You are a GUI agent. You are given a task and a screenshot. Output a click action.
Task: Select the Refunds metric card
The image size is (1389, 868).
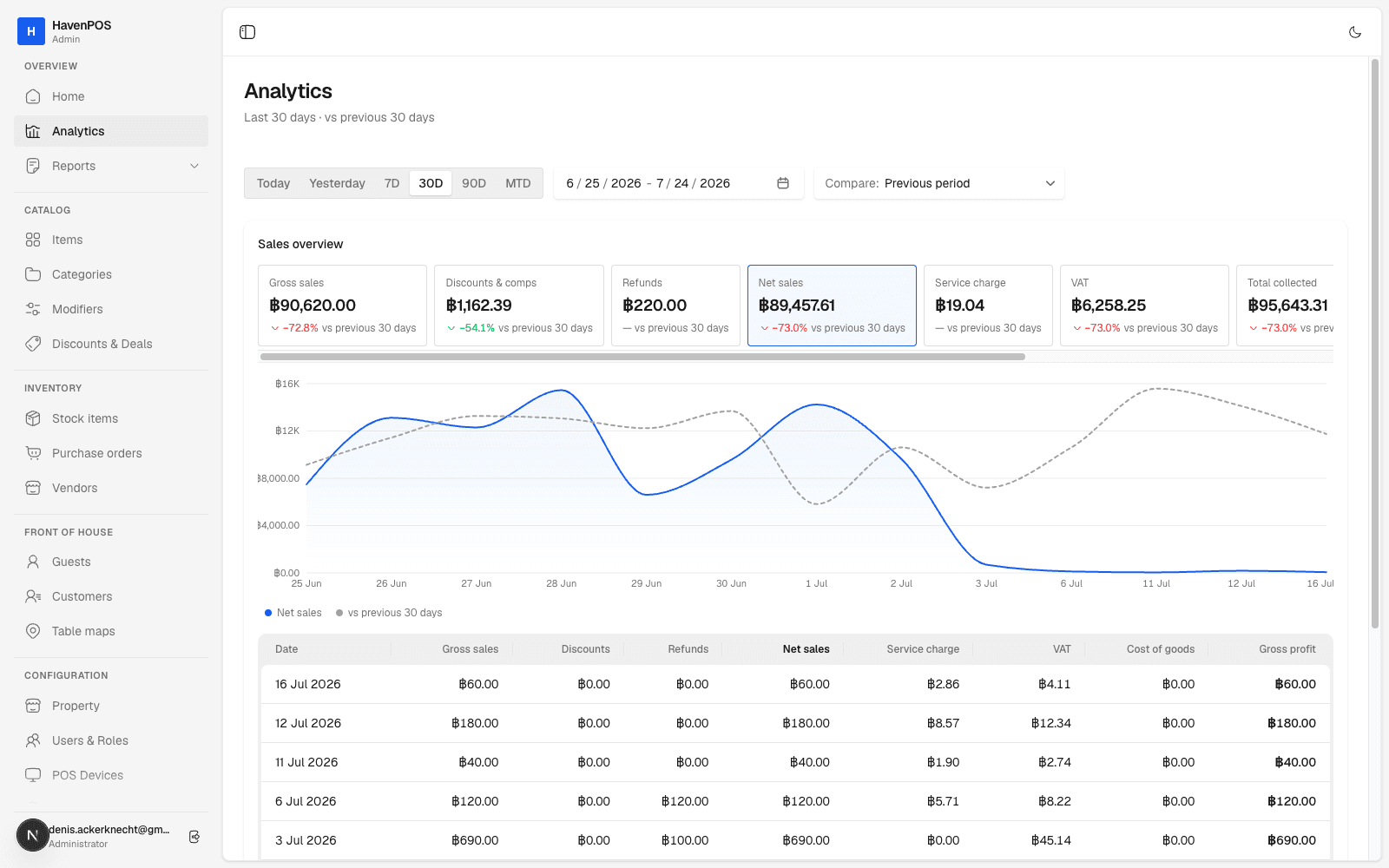[x=675, y=306]
